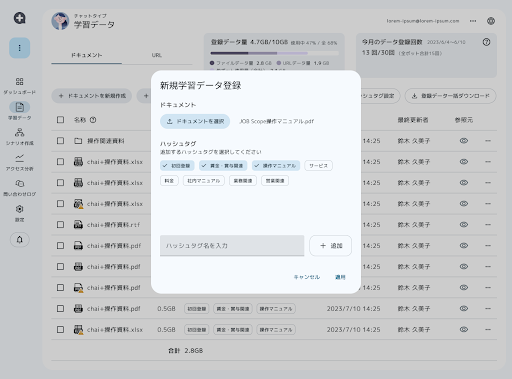This screenshot has width=512, height=379.
Task: Open the row menu for 操作関連資料 folder
Action: pyautogui.click(x=488, y=141)
